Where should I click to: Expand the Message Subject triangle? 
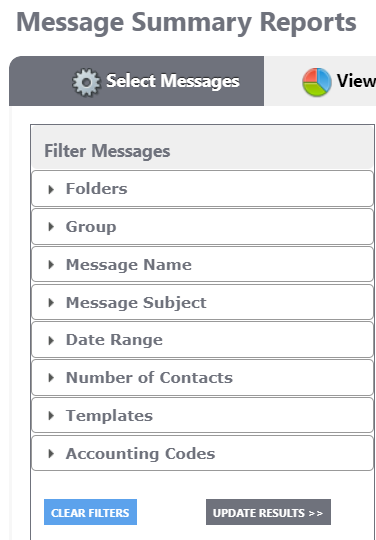click(51, 302)
